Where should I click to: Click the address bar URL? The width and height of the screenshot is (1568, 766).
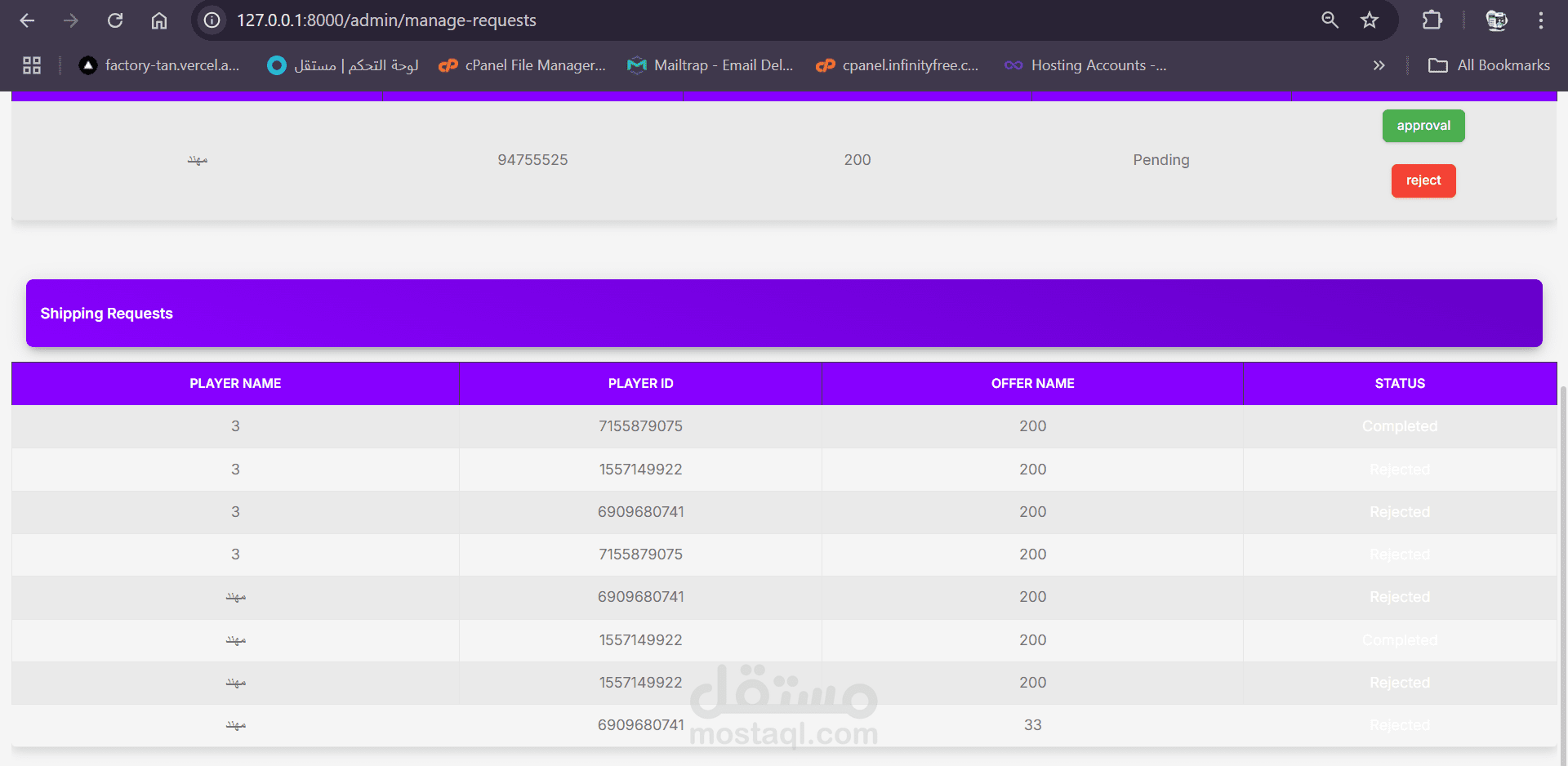tap(386, 20)
